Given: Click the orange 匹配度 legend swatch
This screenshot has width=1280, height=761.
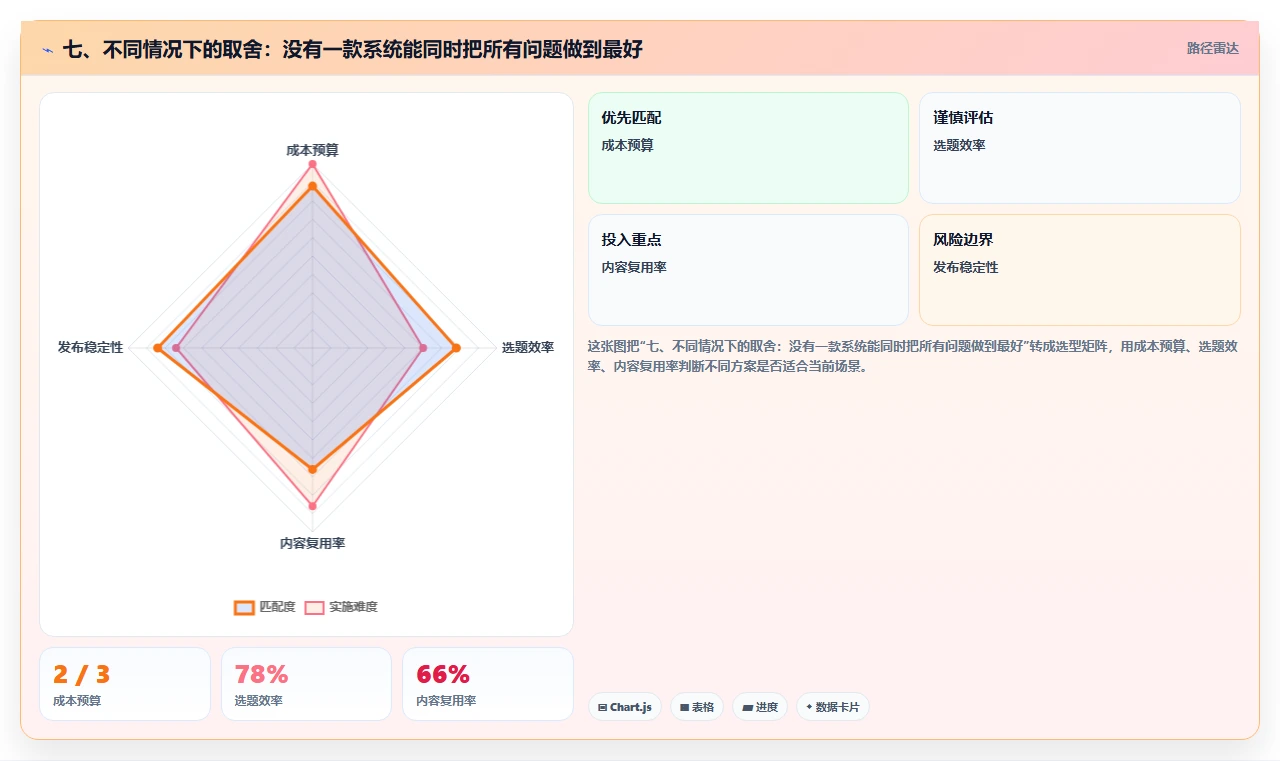Looking at the screenshot, I should click(244, 607).
